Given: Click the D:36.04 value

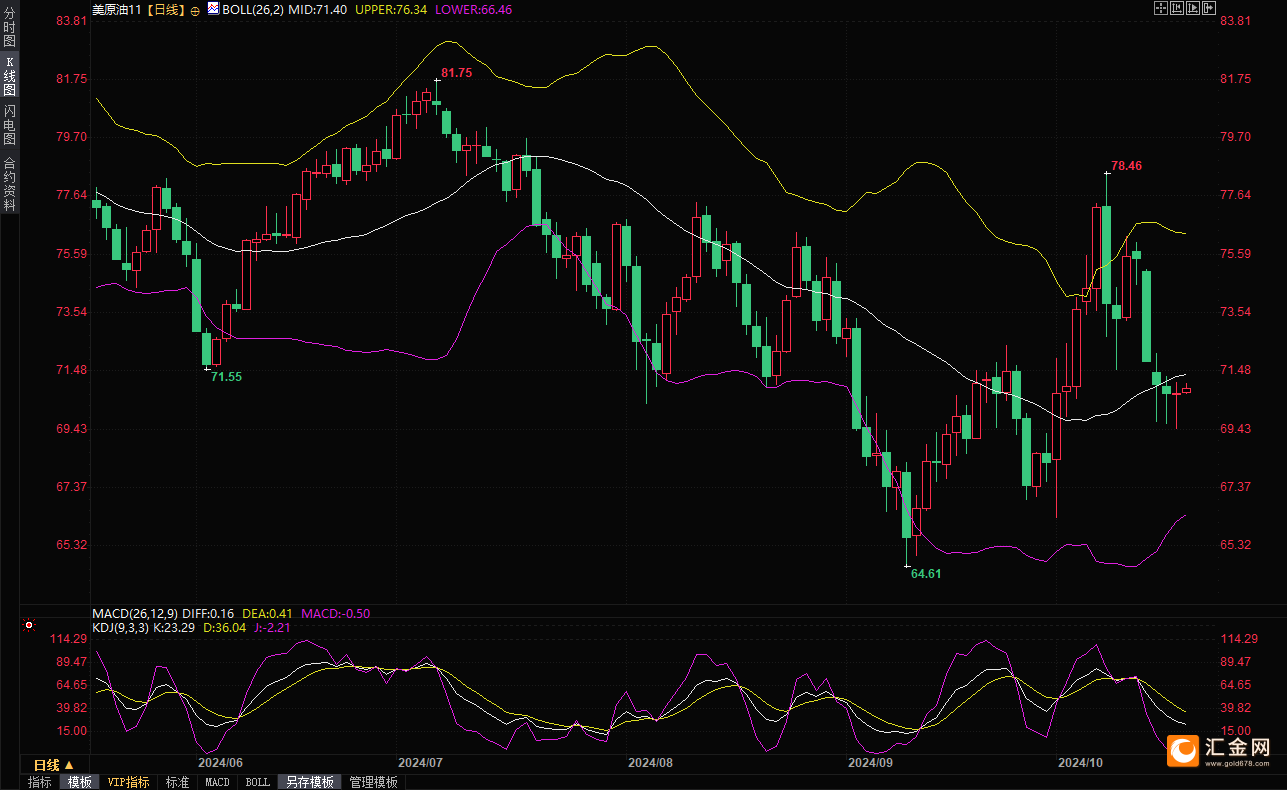Looking at the screenshot, I should (224, 627).
